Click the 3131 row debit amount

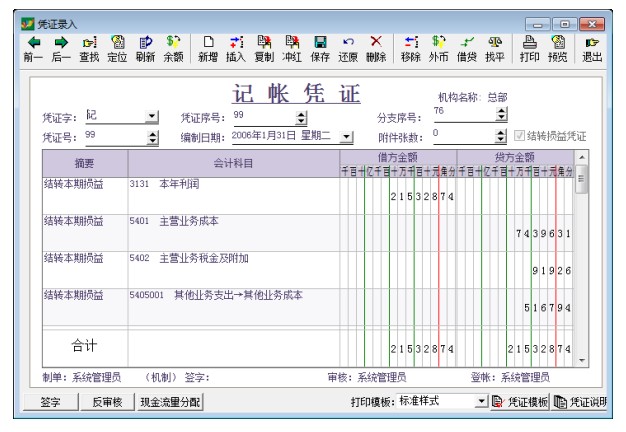tap(422, 196)
